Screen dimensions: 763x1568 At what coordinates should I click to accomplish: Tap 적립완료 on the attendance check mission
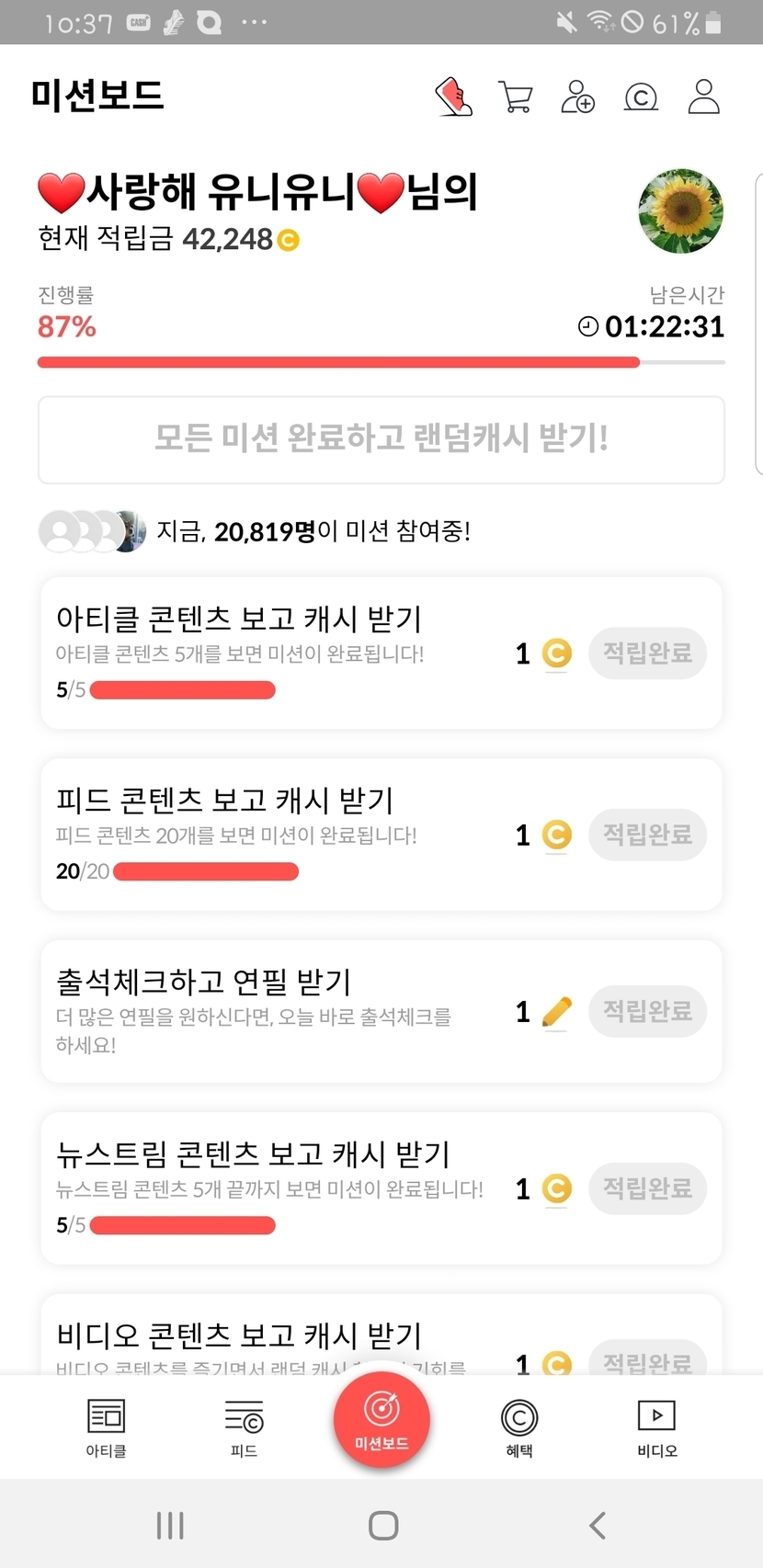coord(647,1011)
